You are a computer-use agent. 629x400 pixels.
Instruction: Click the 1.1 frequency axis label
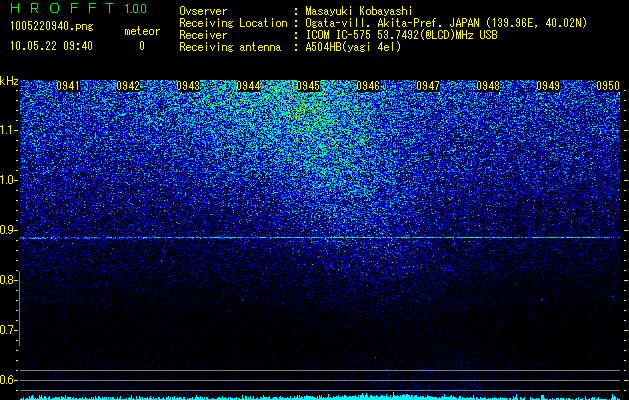coord(8,130)
